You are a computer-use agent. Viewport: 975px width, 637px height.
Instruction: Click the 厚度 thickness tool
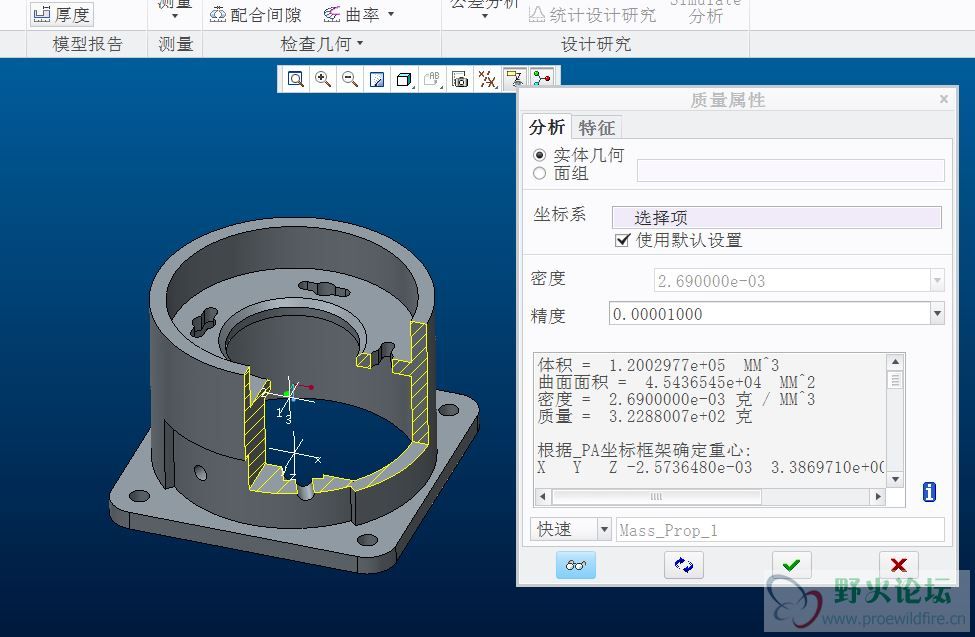(x=62, y=14)
